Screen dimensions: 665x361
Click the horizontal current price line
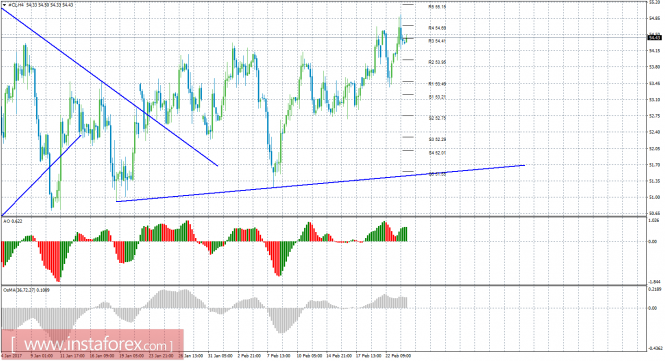(324, 37)
